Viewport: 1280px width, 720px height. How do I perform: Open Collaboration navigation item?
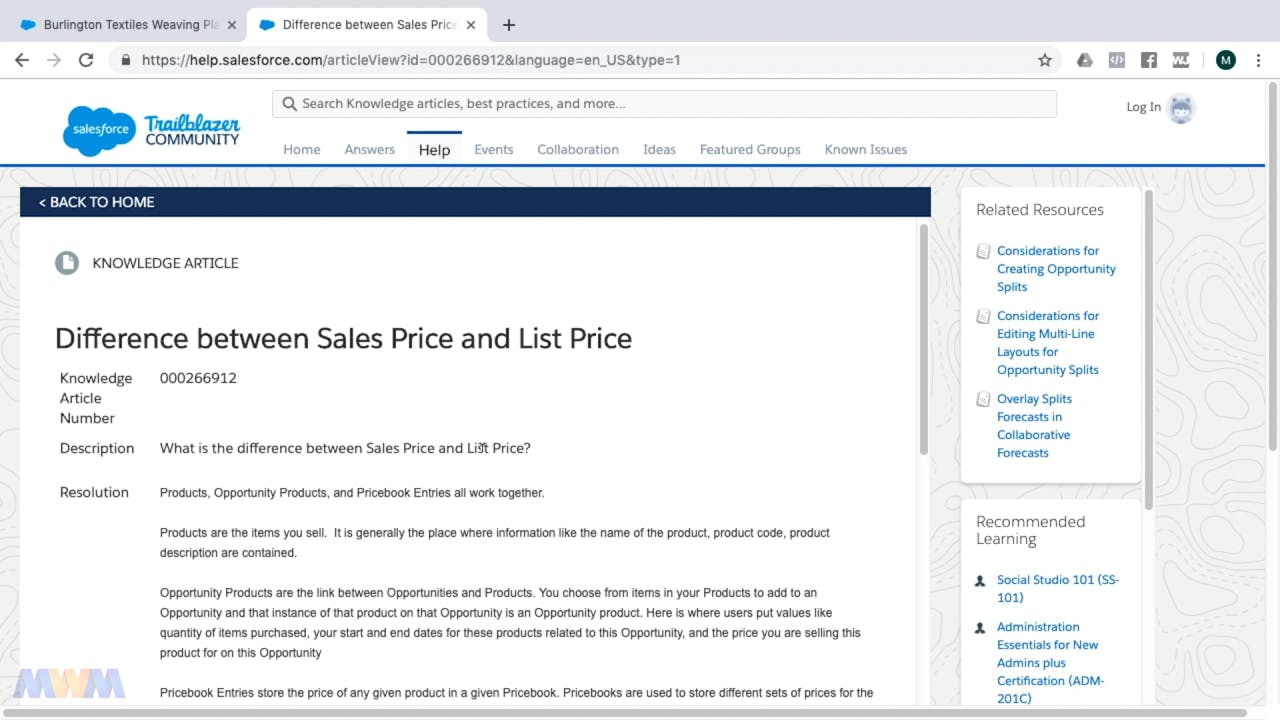[578, 150]
